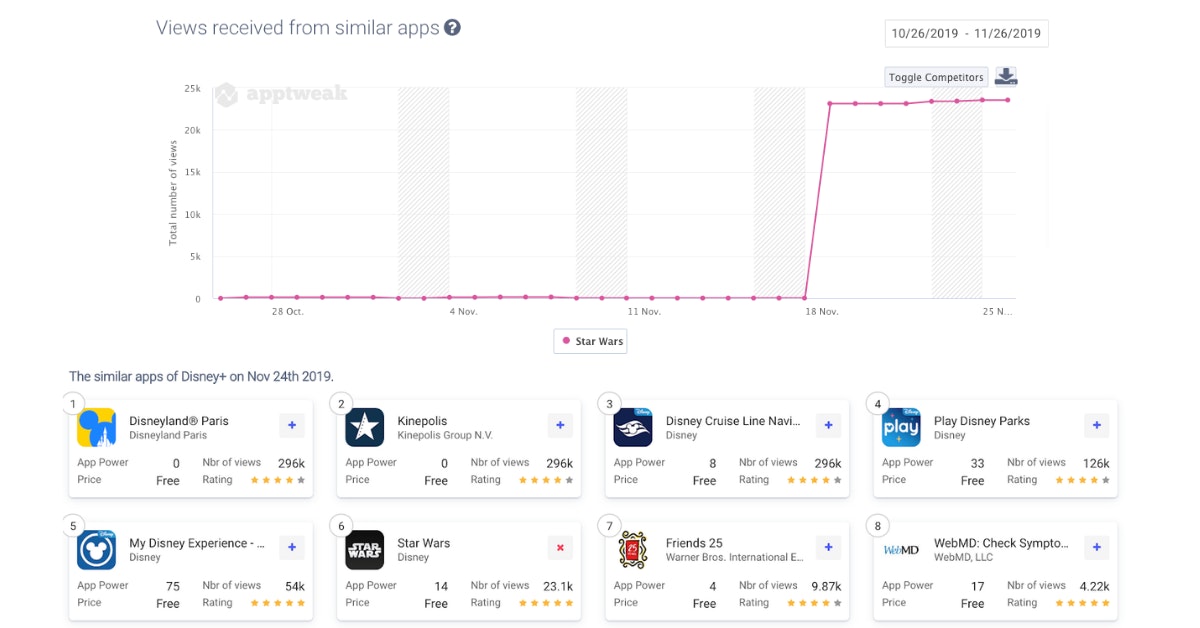1200x628 pixels.
Task: Open the Disneyland Paris app icon
Action: click(x=97, y=427)
